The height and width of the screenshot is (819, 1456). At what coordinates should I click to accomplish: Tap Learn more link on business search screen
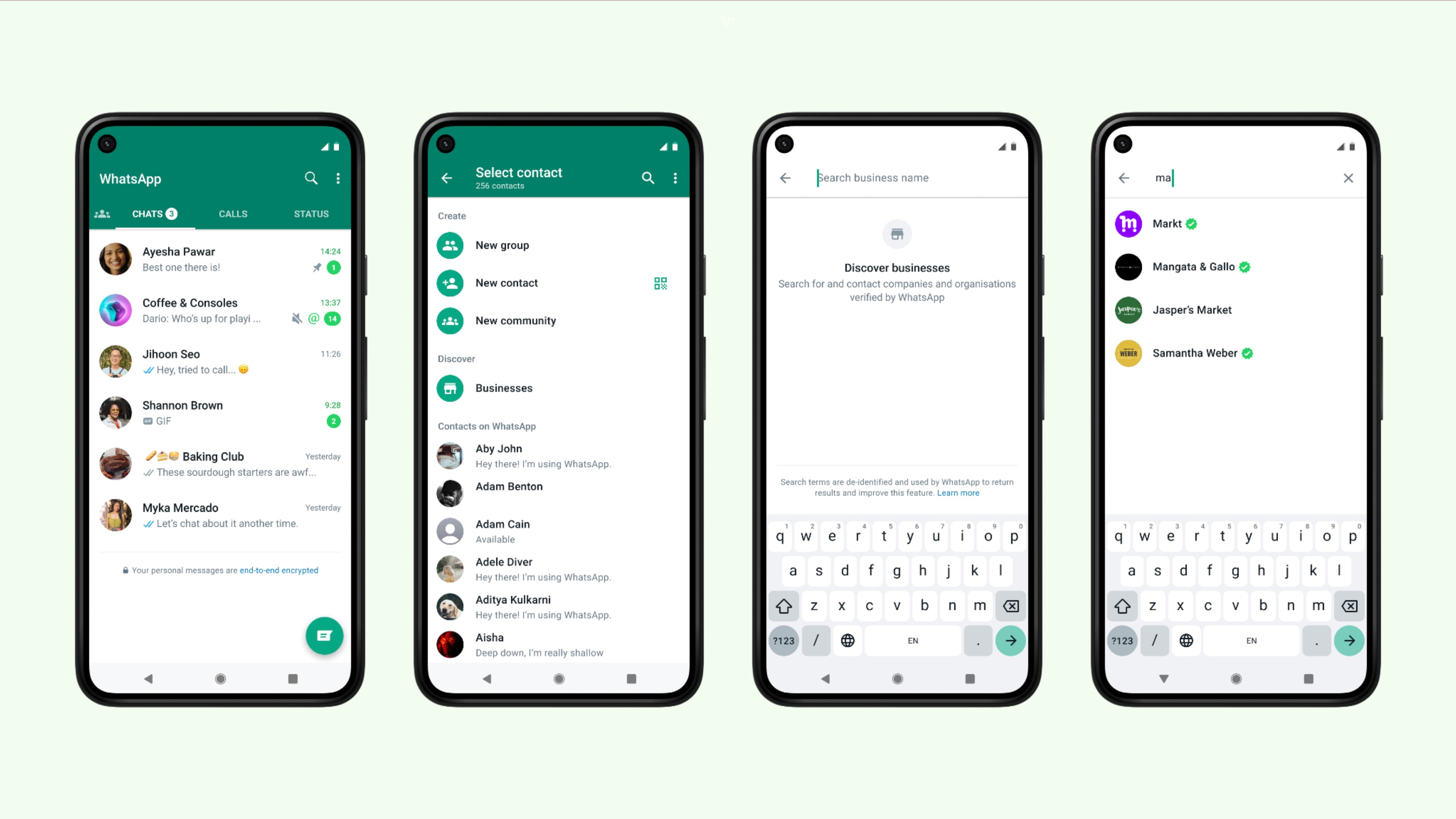pos(957,492)
